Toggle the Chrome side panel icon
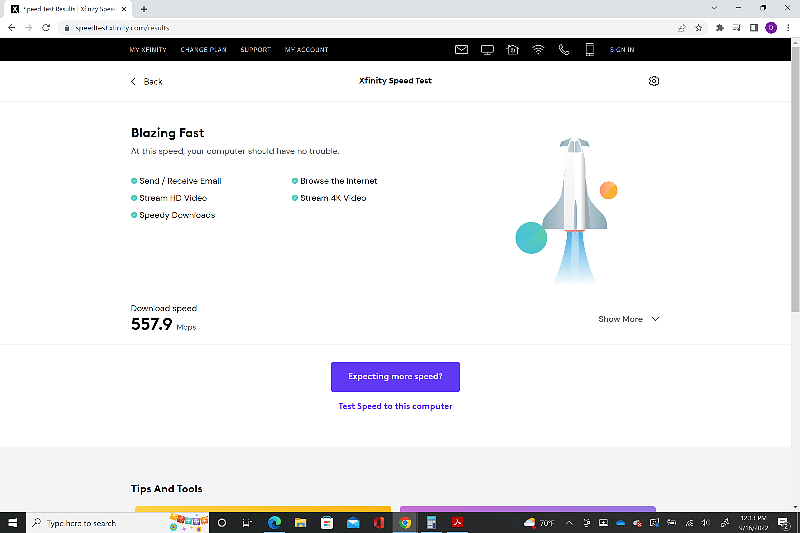Screen dimensions: 800x533 [754, 28]
